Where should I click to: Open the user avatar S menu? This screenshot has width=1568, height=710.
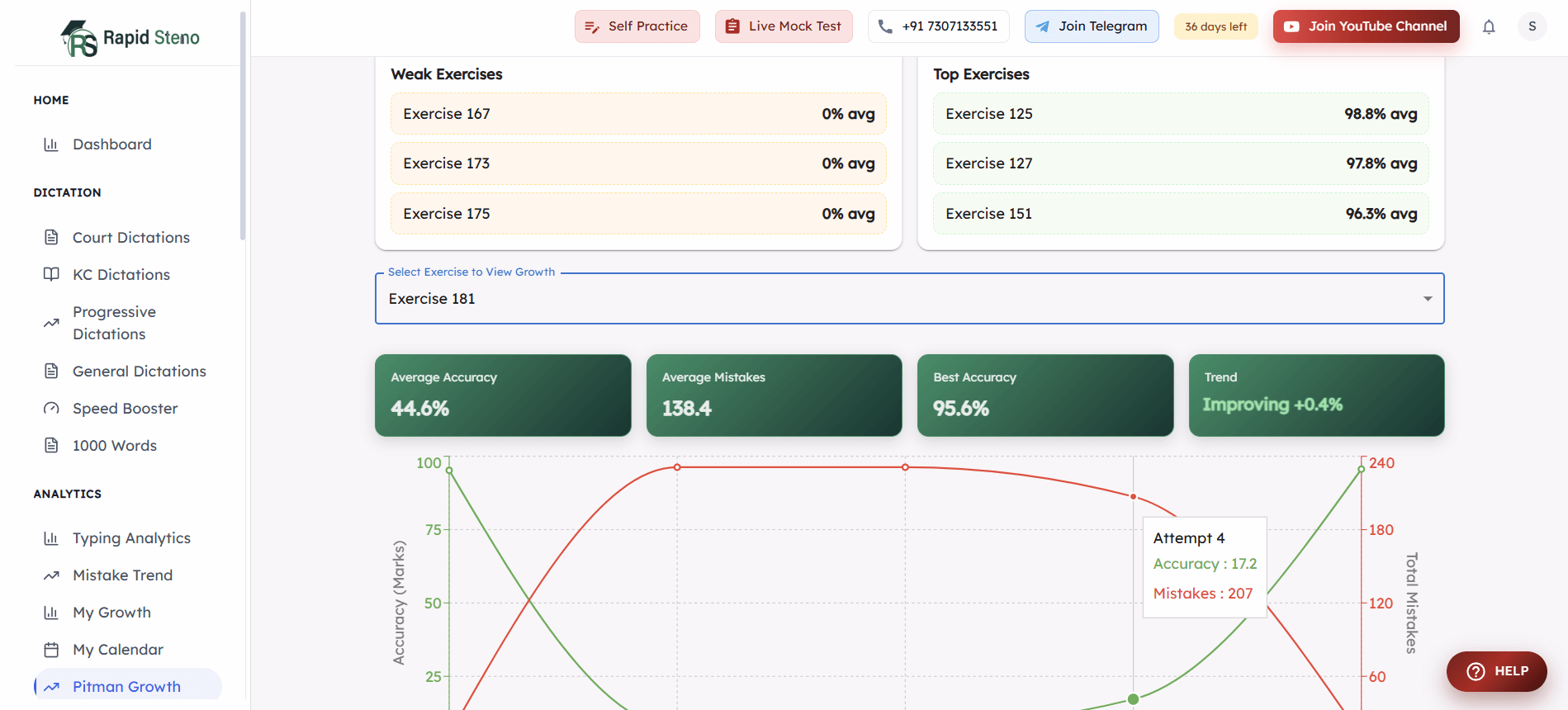click(1532, 26)
